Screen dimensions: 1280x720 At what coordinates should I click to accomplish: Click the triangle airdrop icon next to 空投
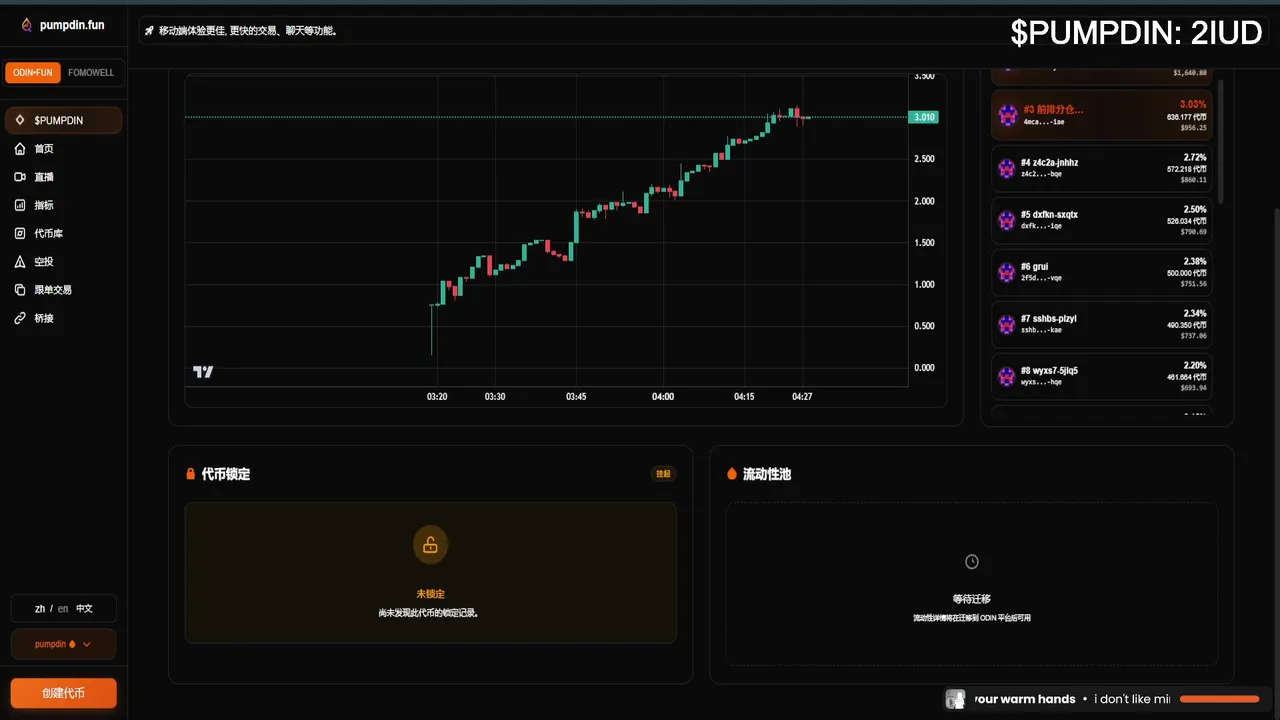coord(20,261)
